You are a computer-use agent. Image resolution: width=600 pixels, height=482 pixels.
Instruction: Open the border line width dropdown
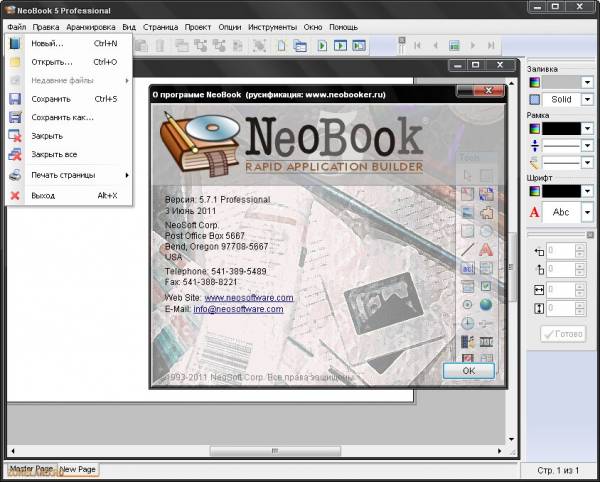587,146
